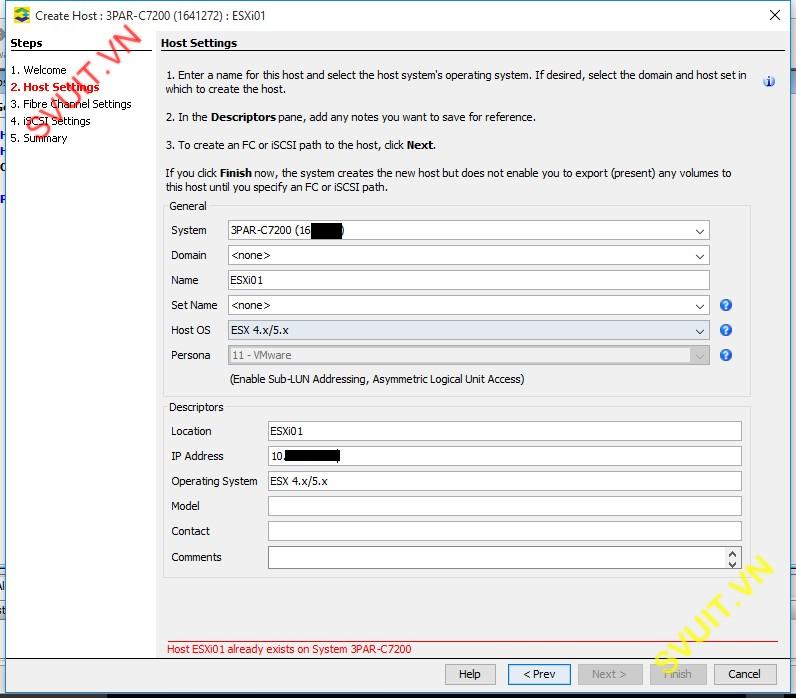Select the Host Settings step
Screen dimensions: 796x698
click(x=55, y=87)
